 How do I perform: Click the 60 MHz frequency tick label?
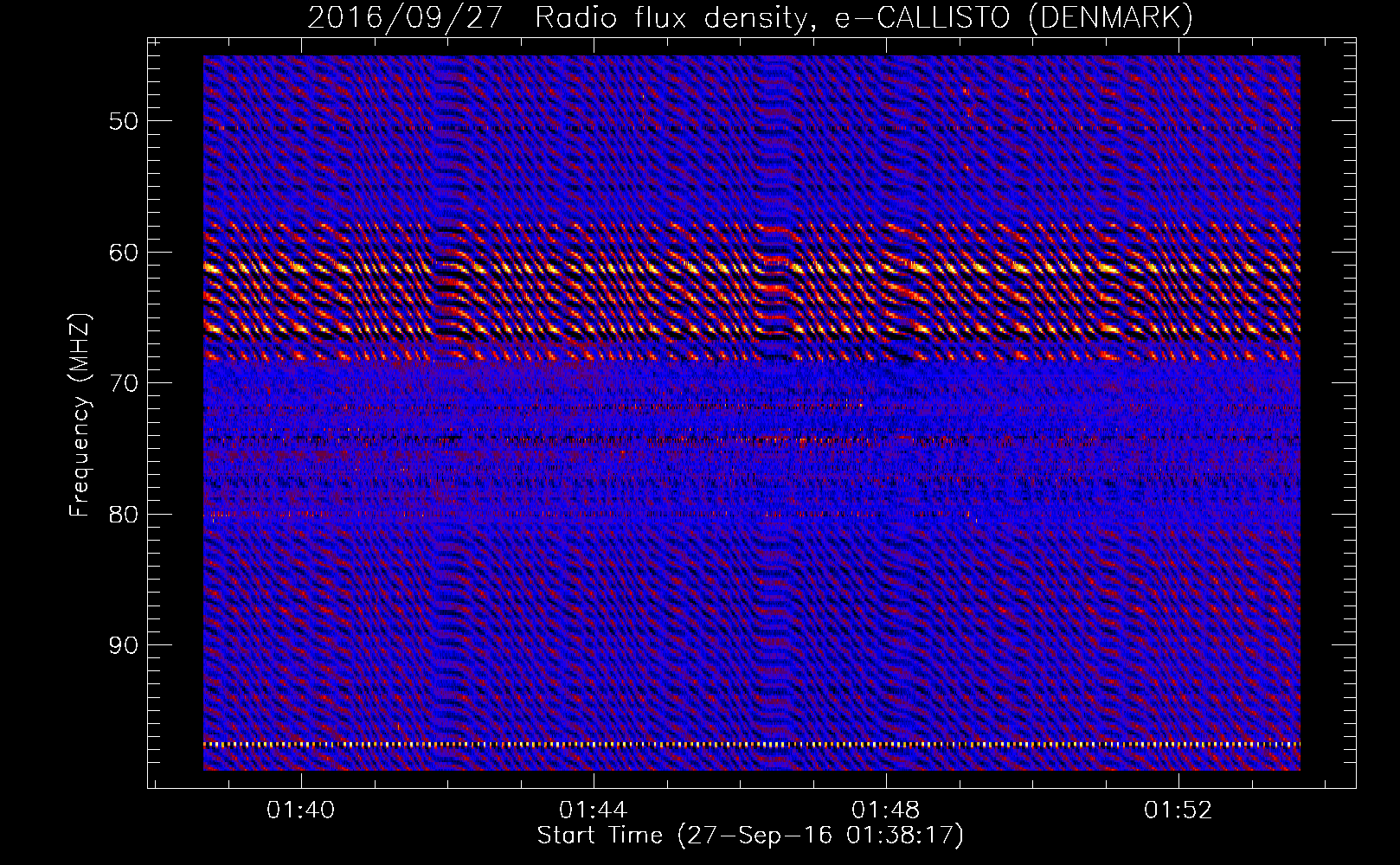(124, 253)
